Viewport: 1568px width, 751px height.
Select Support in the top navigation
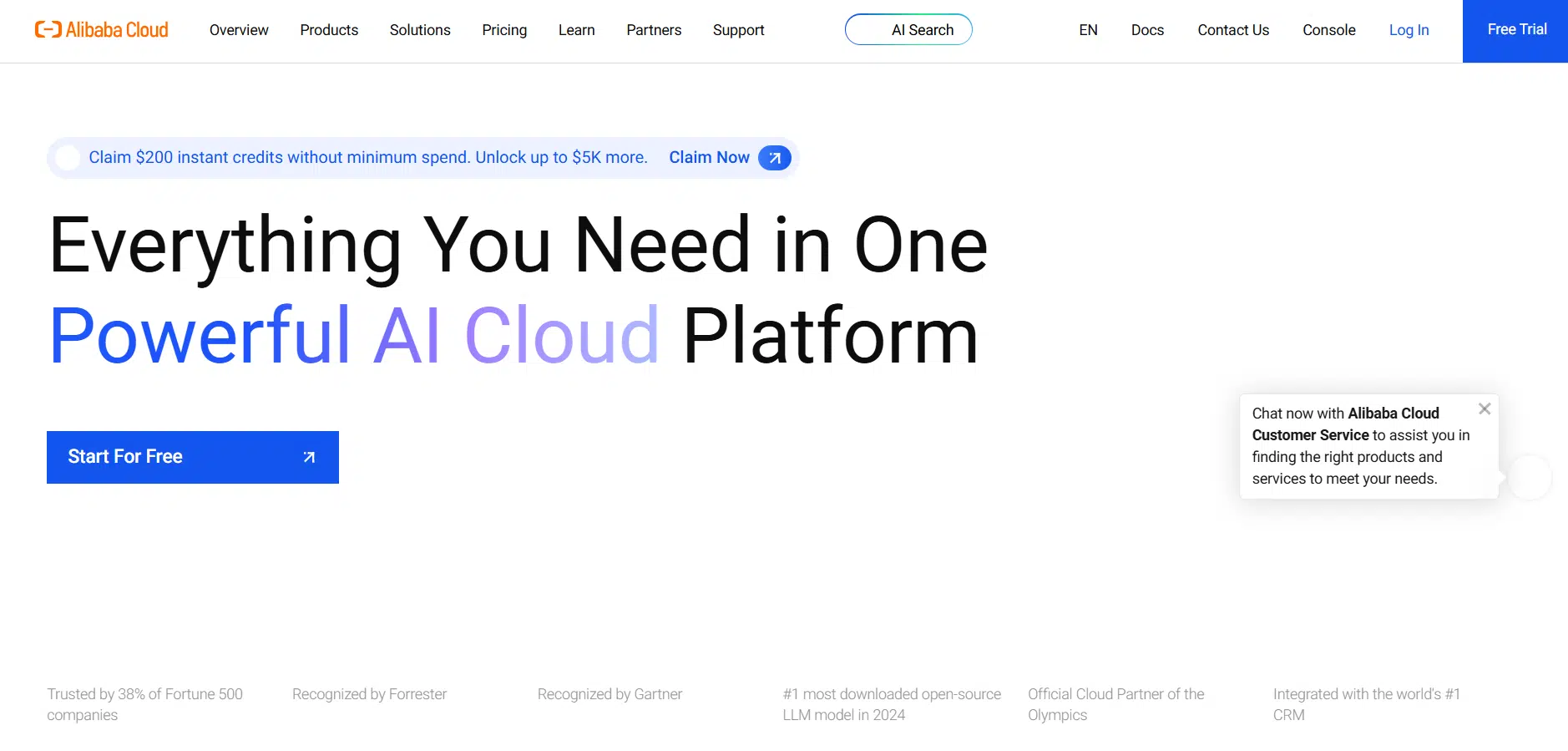pyautogui.click(x=738, y=30)
